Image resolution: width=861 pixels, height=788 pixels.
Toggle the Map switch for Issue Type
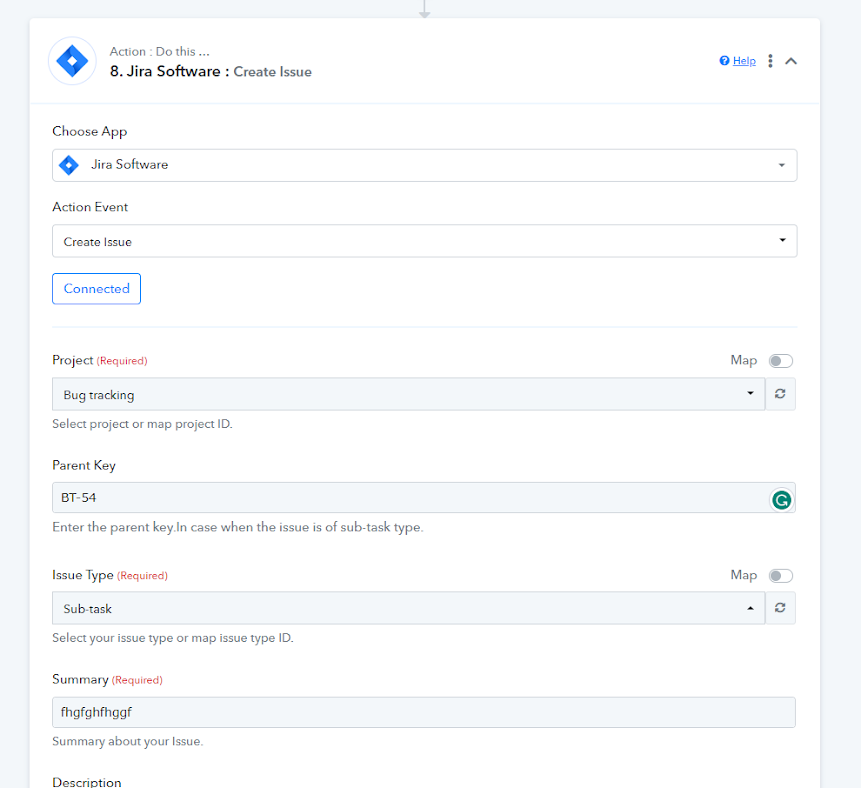780,575
